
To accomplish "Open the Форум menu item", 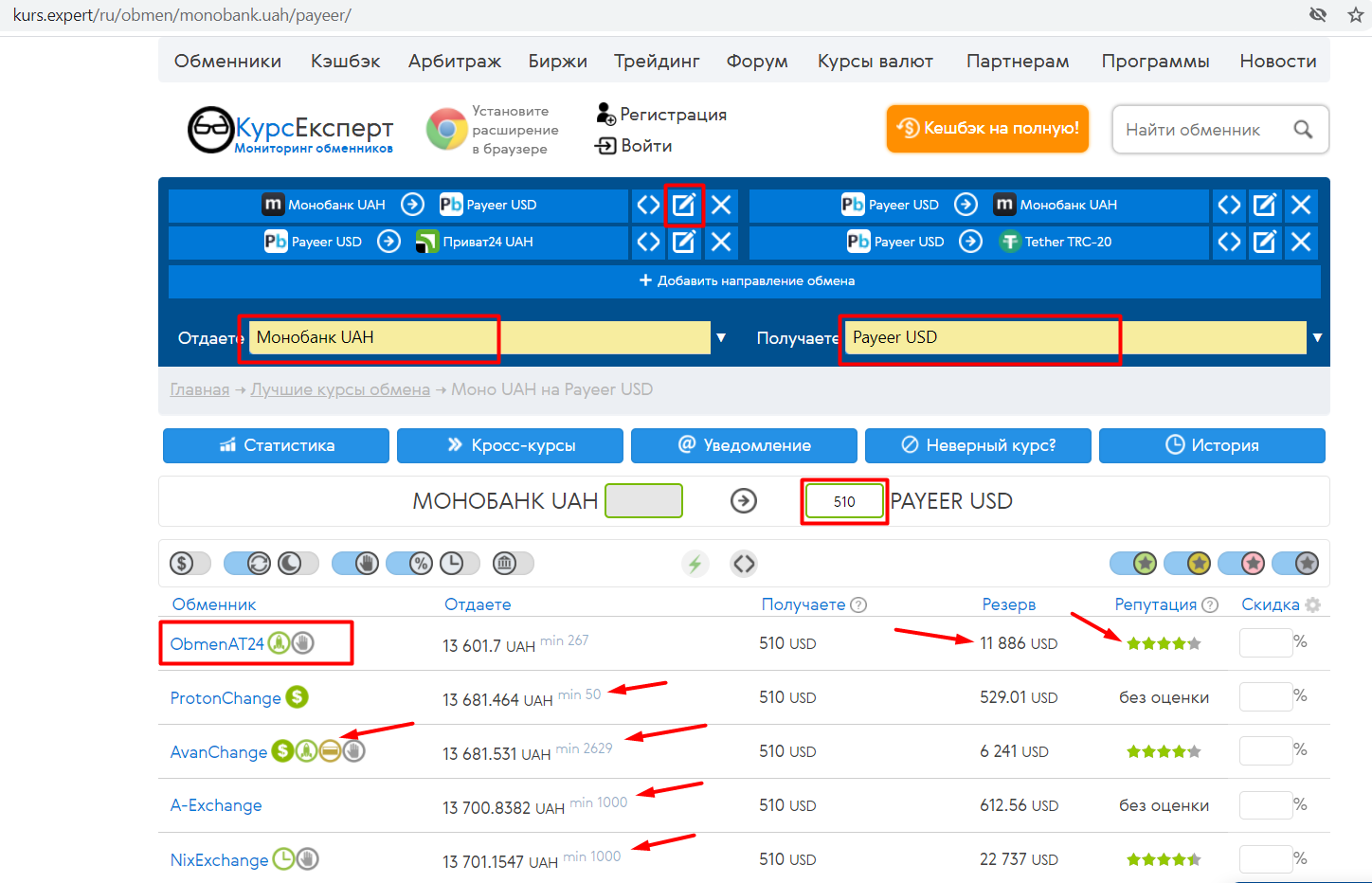I will (757, 61).
